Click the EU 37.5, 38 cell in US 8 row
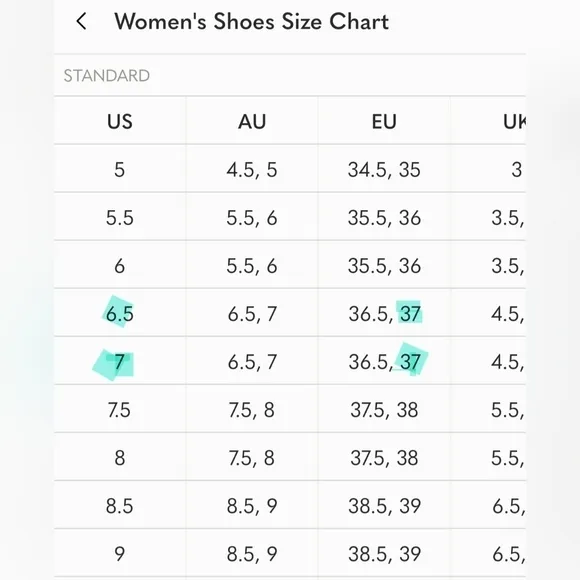This screenshot has width=580, height=580. (x=384, y=458)
